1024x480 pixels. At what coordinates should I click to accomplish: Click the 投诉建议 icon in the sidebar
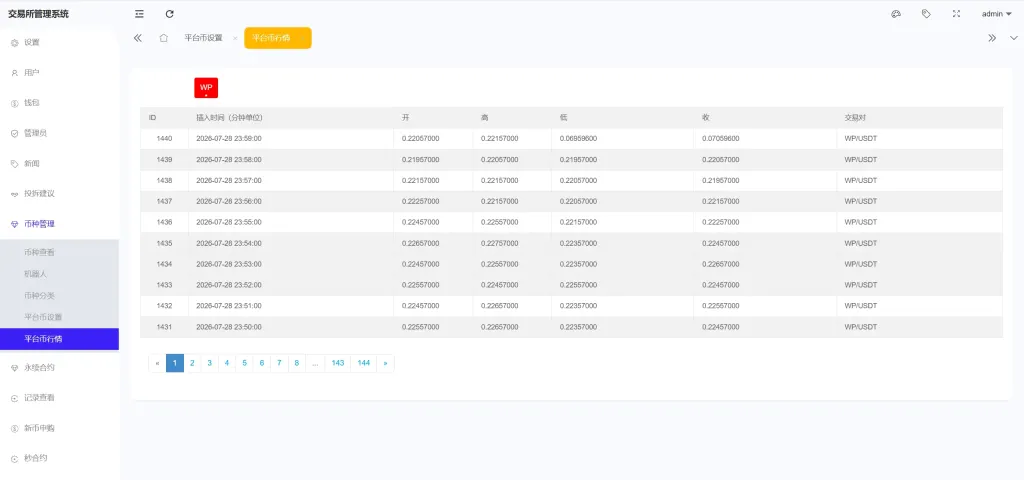(14, 194)
